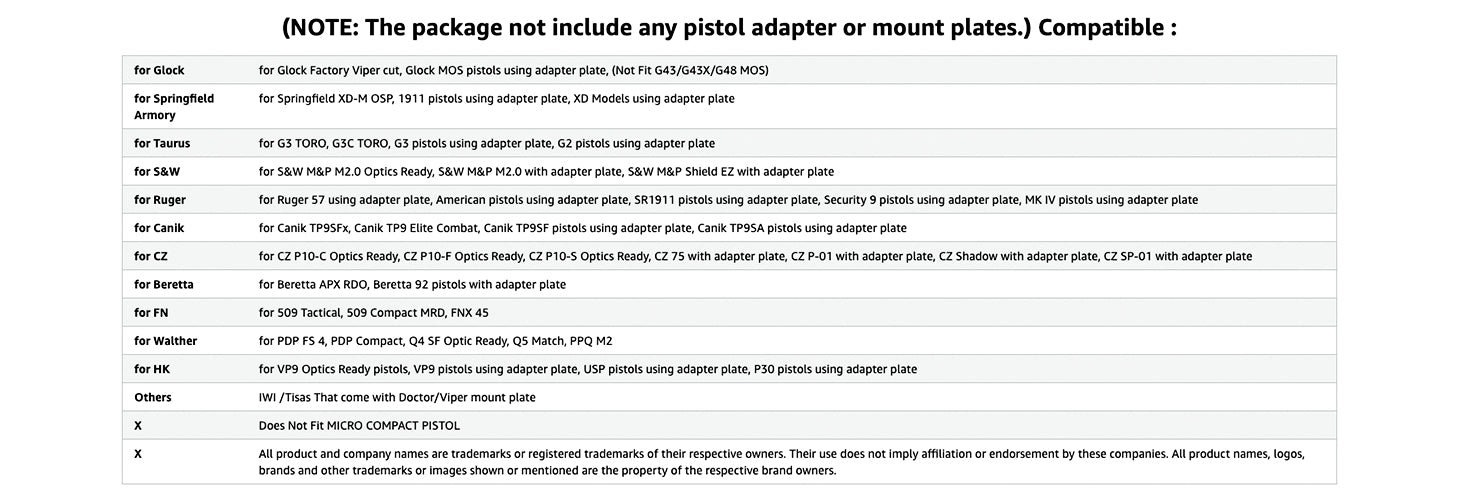Select the 'for Walther' row label
Image resolution: width=1464 pixels, height=495 pixels.
tap(166, 341)
